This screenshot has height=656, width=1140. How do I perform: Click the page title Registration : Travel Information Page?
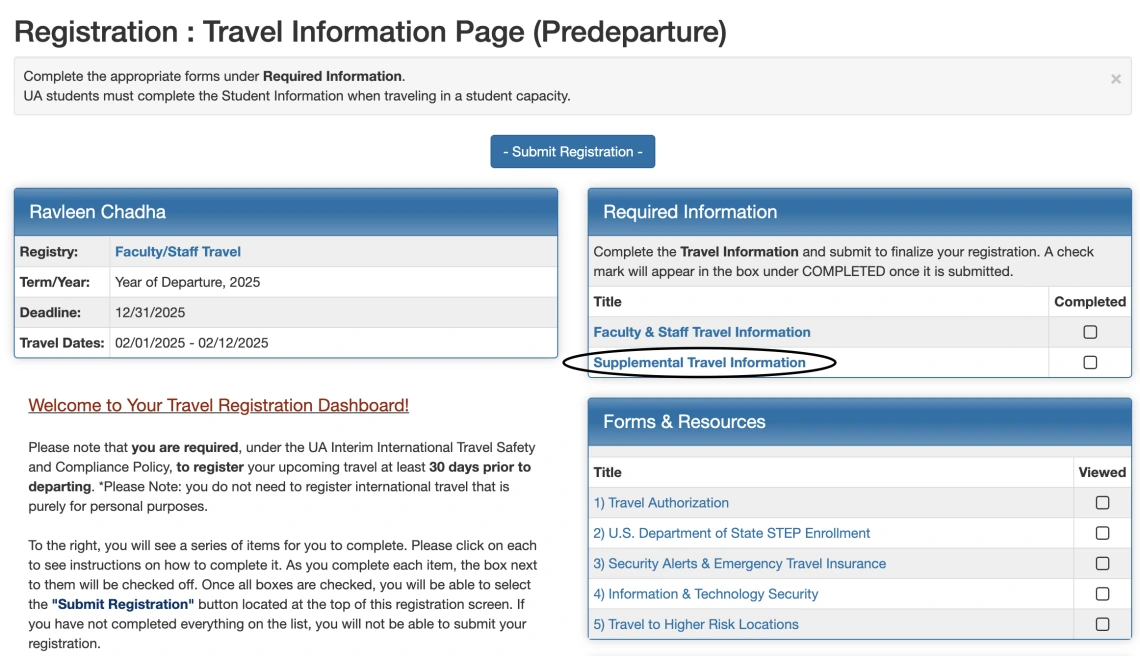[x=370, y=32]
